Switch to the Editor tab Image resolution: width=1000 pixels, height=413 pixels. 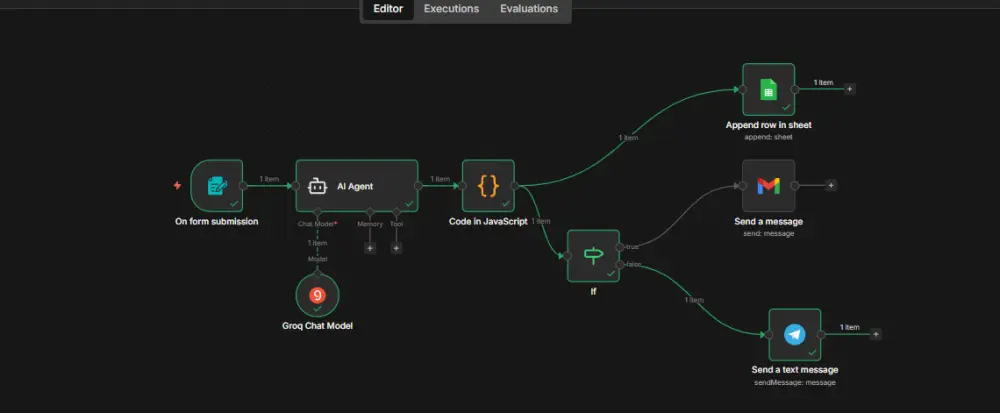(388, 9)
